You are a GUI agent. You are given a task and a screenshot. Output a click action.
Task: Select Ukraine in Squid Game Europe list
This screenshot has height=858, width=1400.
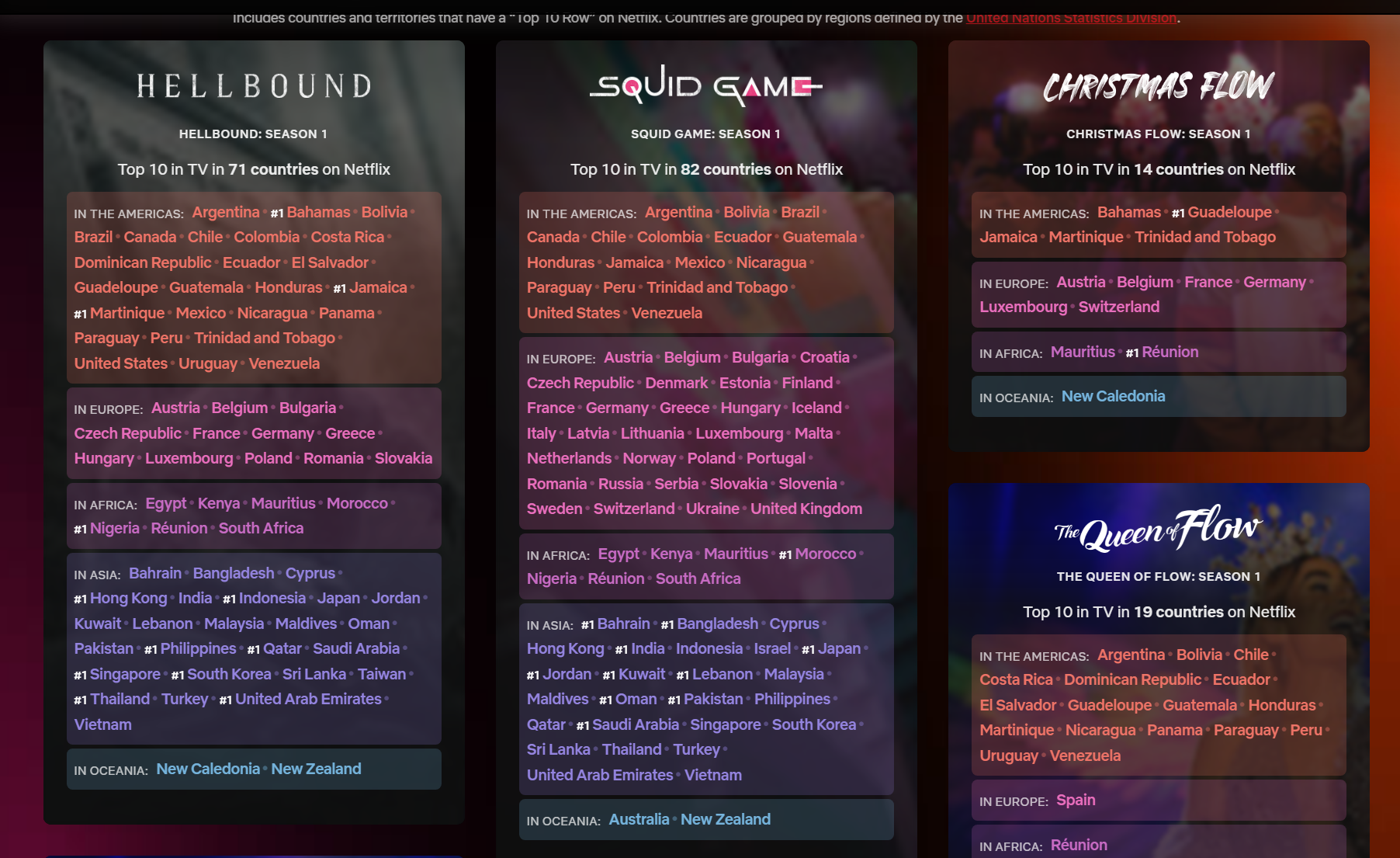[x=712, y=509]
